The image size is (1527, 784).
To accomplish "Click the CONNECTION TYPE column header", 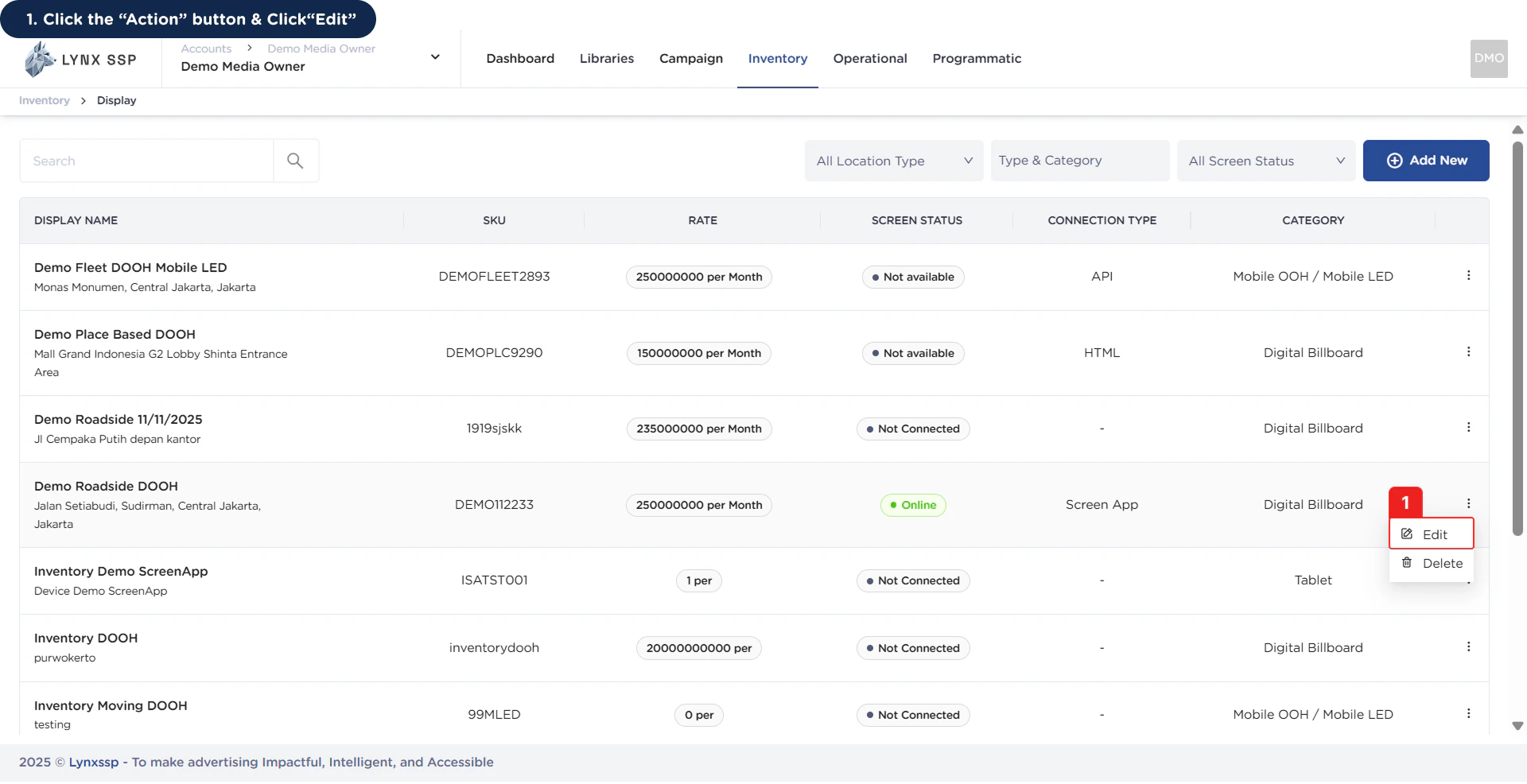I will 1102,221.
